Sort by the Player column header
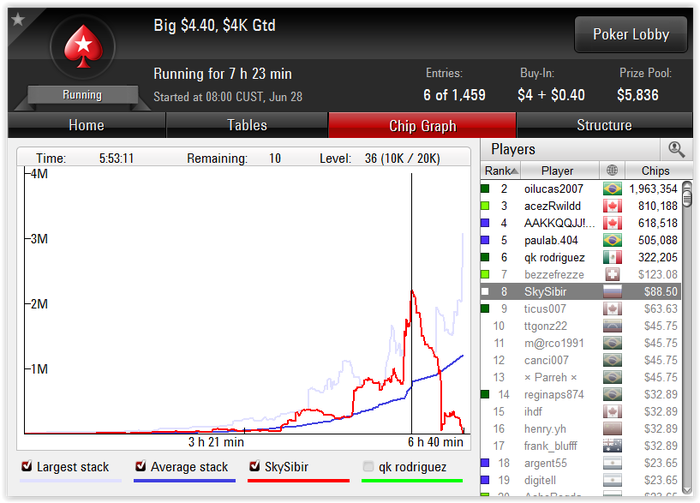 [x=559, y=171]
